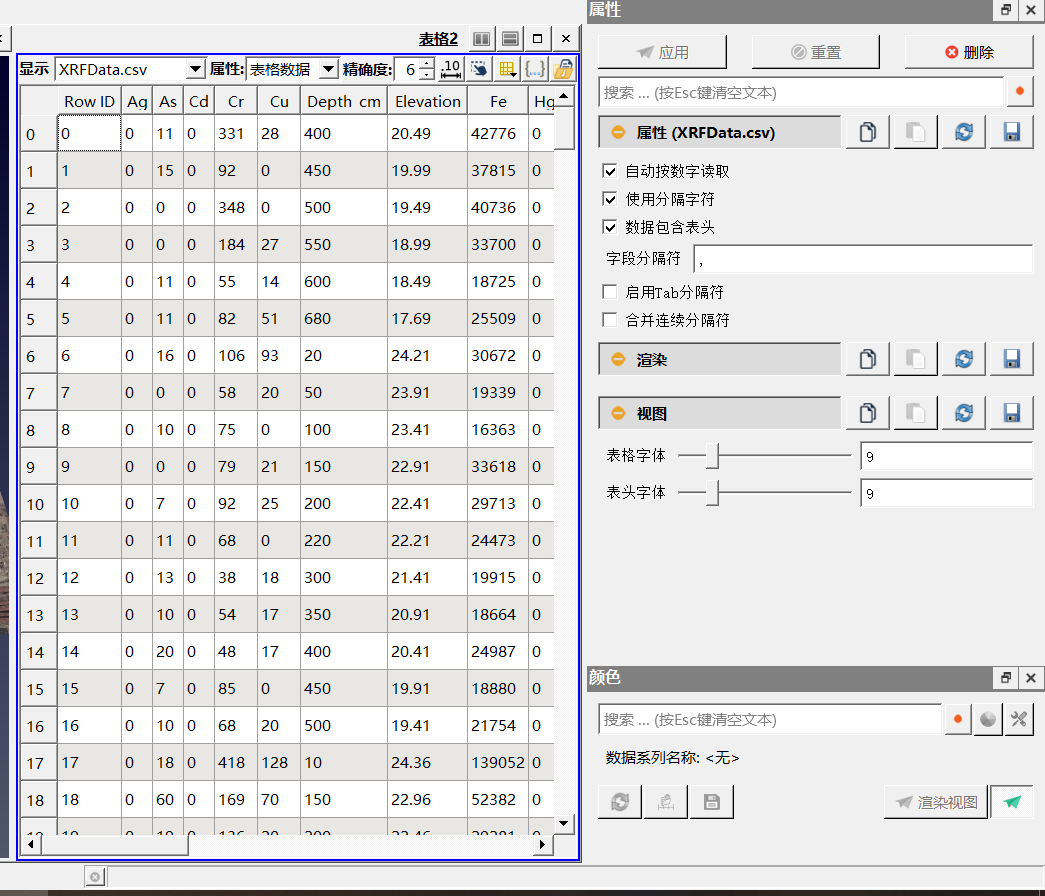Reset the 属性 (XRFData.csv) section to defaults

click(x=964, y=132)
